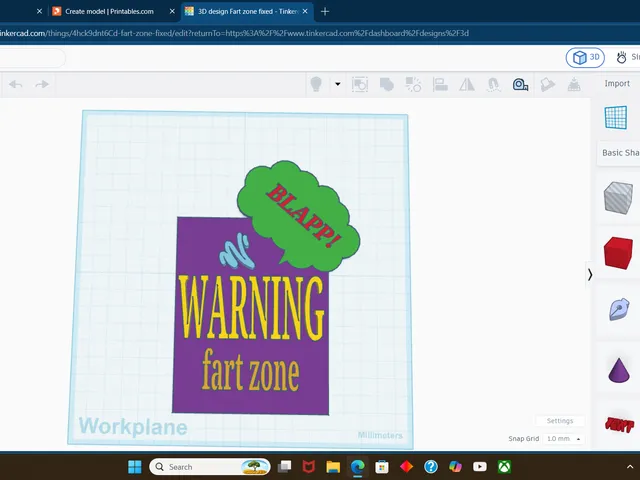
Task: Open File Explorer from the taskbar
Action: pos(333,467)
